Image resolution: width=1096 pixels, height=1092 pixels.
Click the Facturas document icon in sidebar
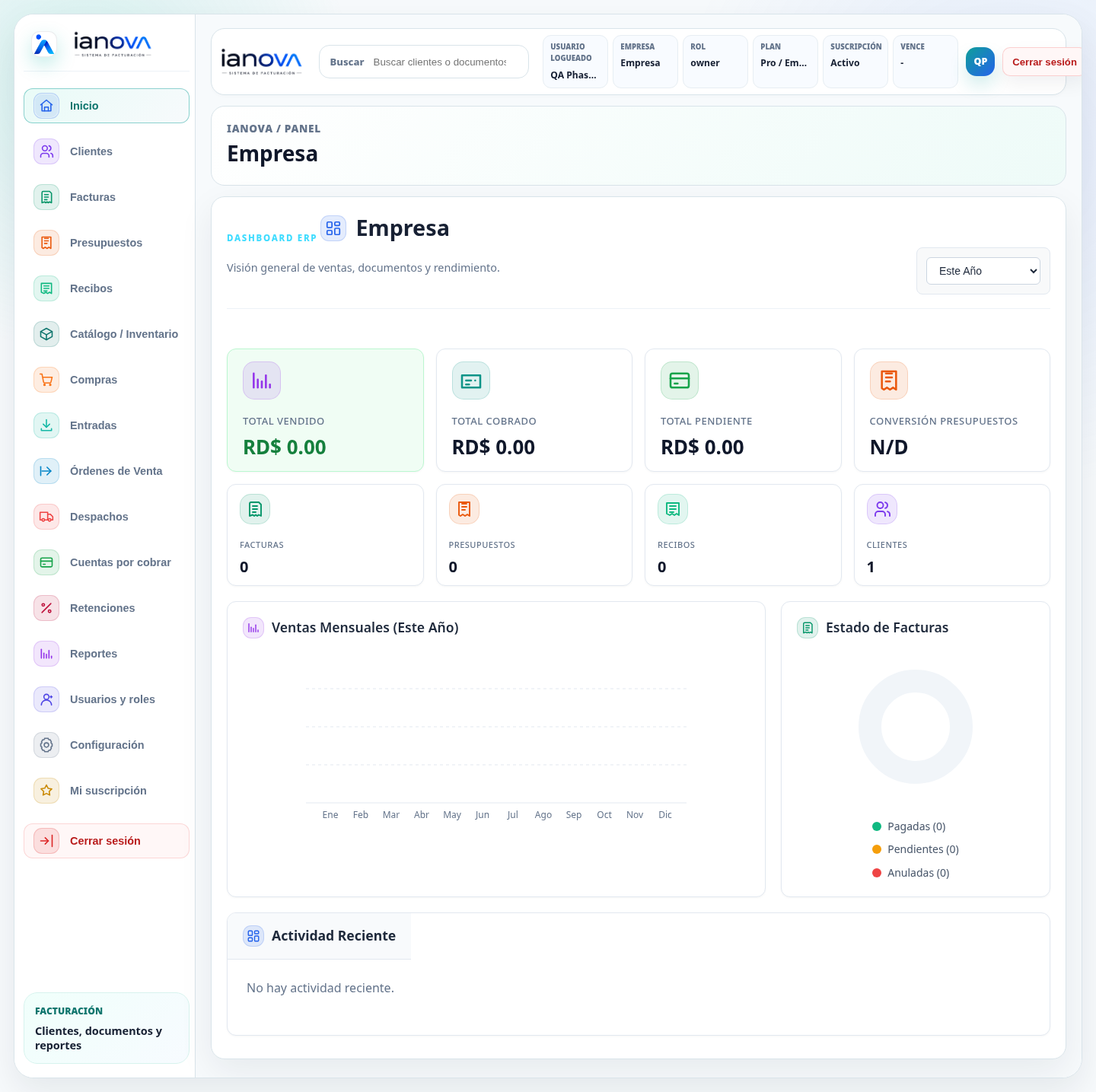pos(46,197)
